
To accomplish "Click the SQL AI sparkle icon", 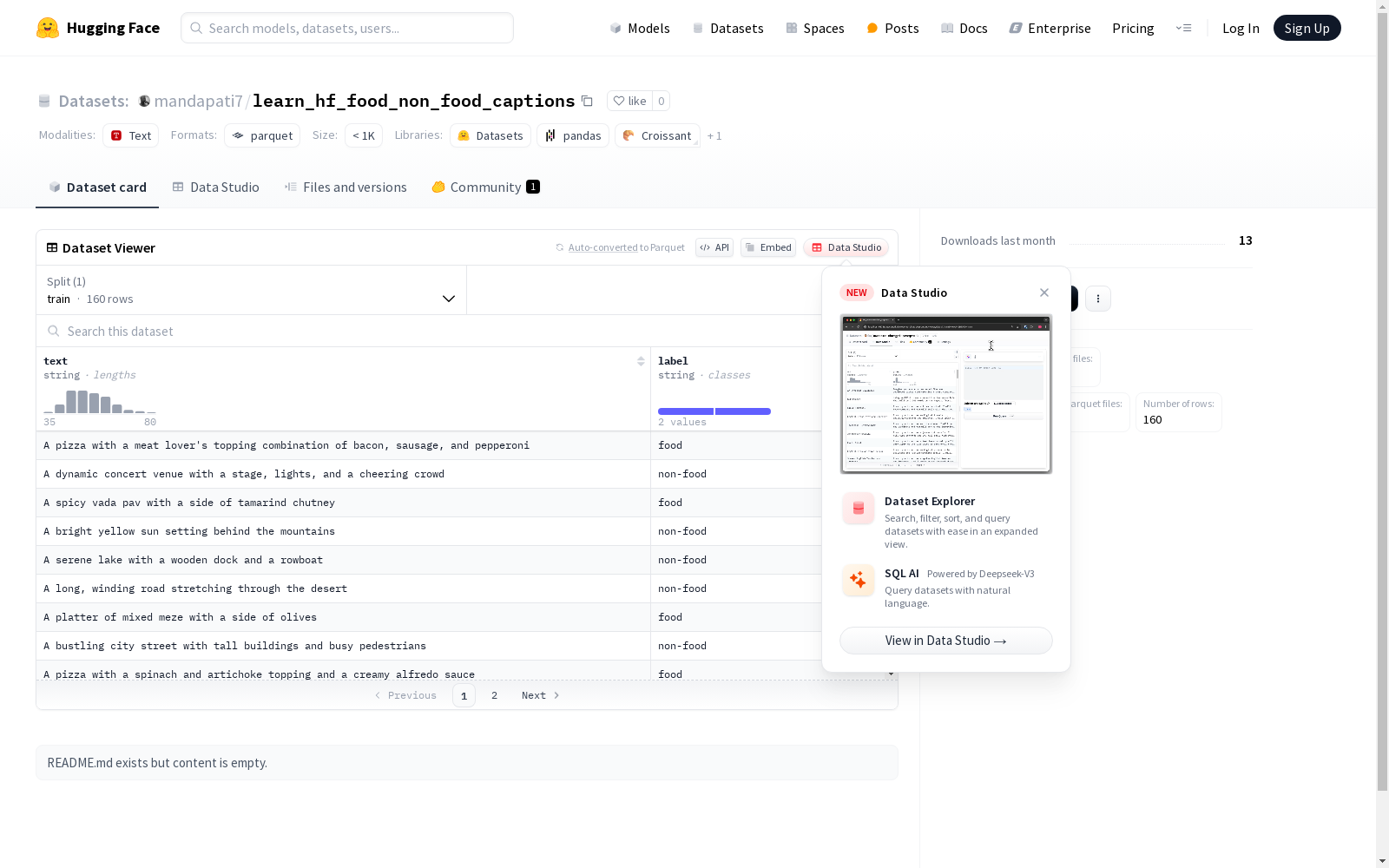I will coord(859,580).
